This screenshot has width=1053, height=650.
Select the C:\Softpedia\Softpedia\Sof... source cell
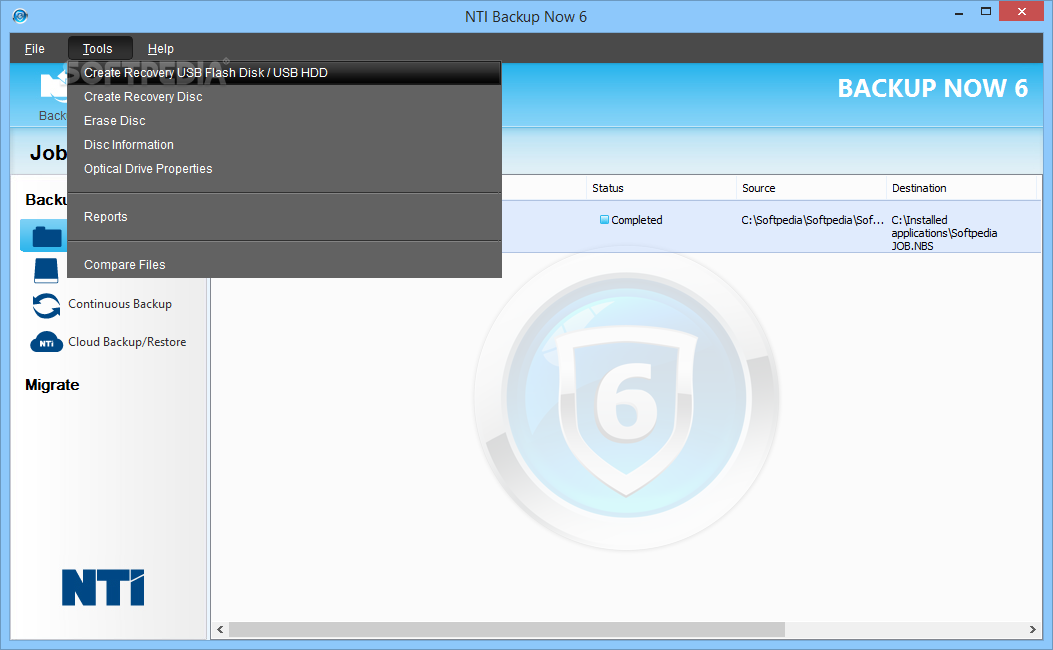click(813, 220)
